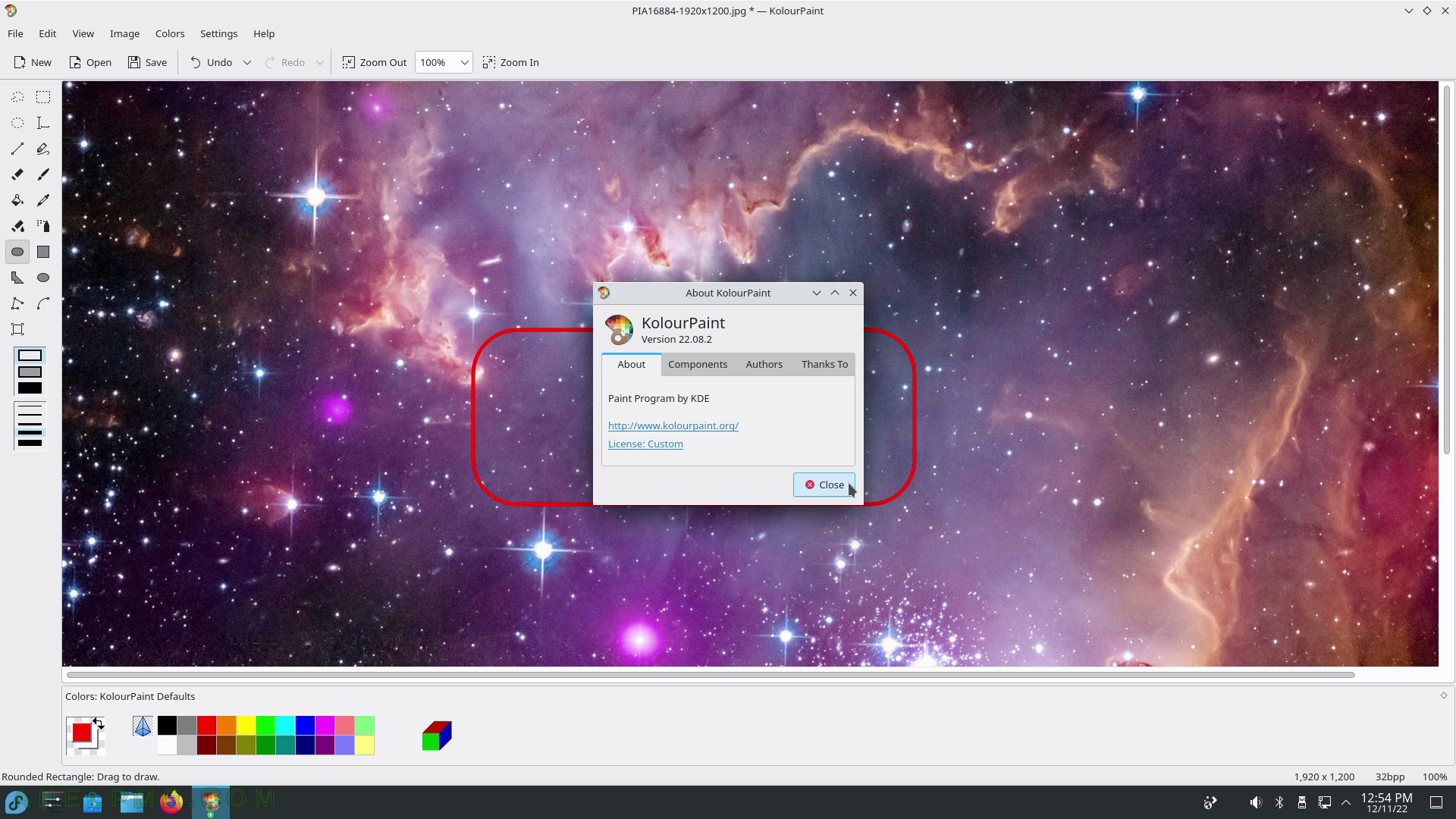This screenshot has width=1456, height=819.
Task: Choose the no-fill outline style option
Action: [x=30, y=356]
